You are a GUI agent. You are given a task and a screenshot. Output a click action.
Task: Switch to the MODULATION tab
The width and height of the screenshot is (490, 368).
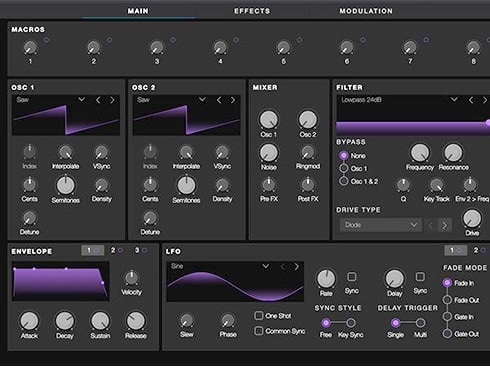pos(366,11)
